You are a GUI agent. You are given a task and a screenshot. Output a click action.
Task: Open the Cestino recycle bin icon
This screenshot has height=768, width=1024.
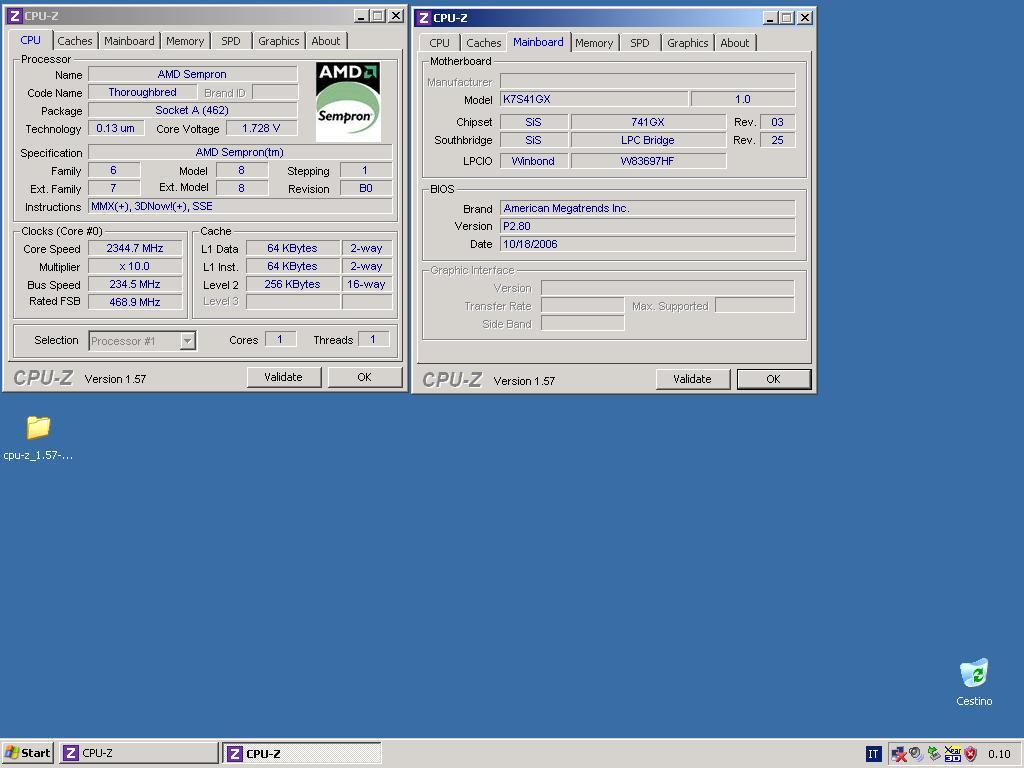pos(974,673)
